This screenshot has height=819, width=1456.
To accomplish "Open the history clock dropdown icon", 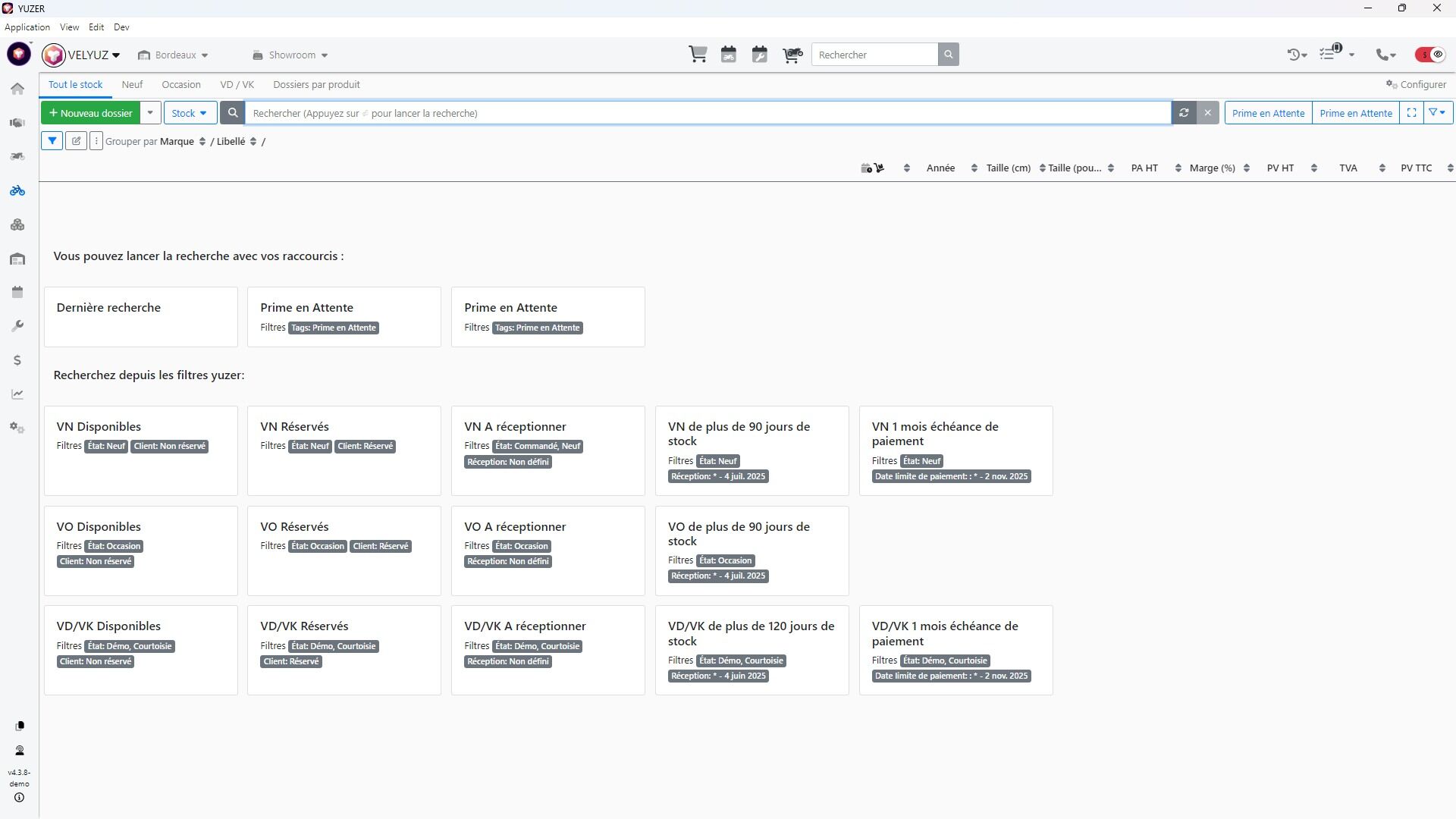I will pos(1297,55).
